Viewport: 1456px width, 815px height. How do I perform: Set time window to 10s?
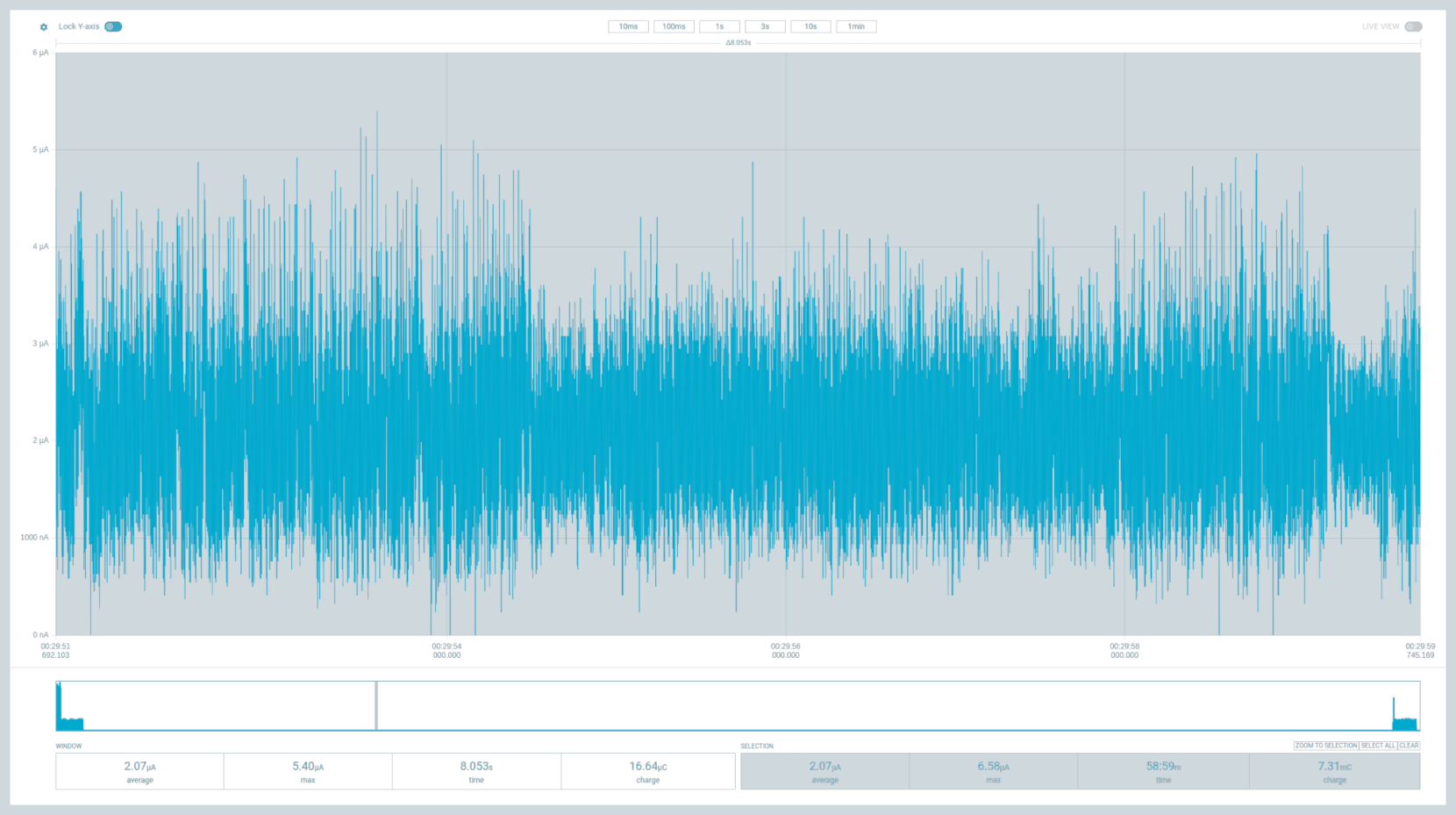click(x=810, y=26)
